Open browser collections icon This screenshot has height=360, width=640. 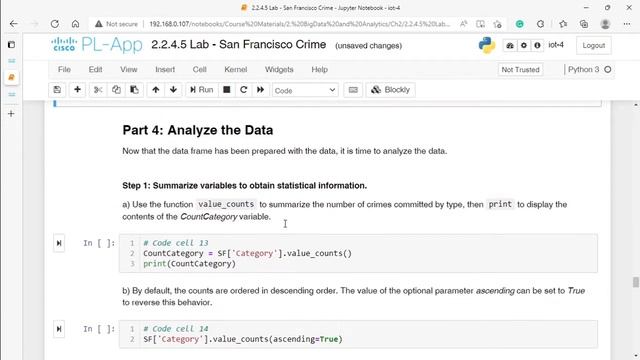point(584,24)
